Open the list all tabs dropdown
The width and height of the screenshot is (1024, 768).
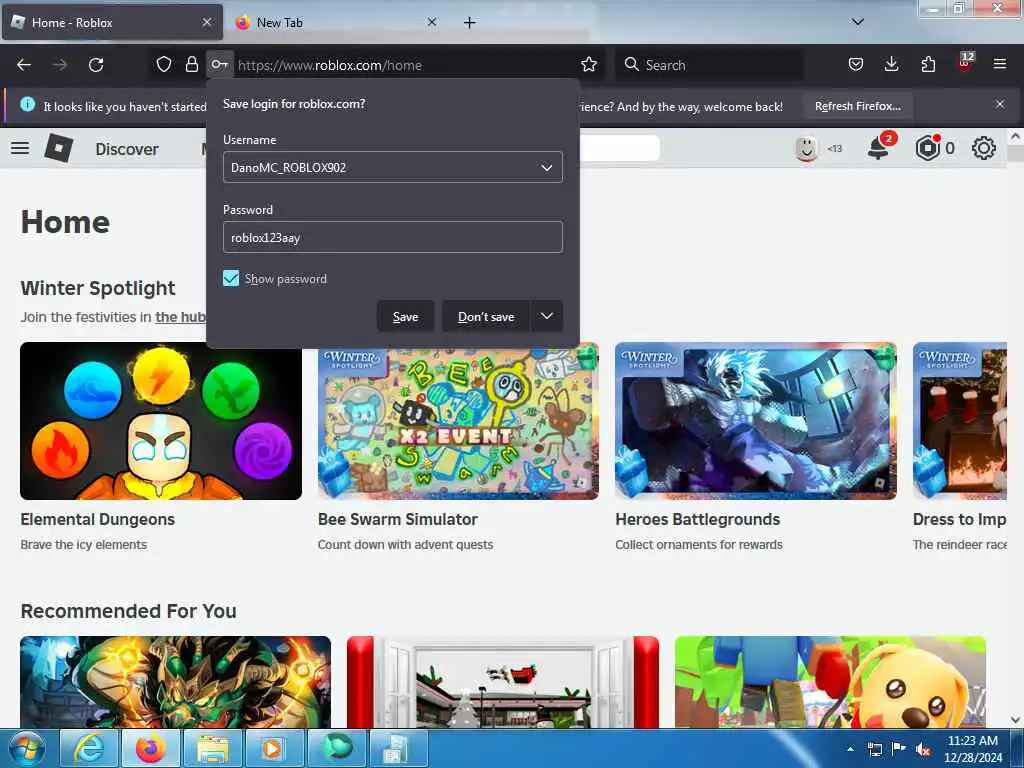click(858, 22)
